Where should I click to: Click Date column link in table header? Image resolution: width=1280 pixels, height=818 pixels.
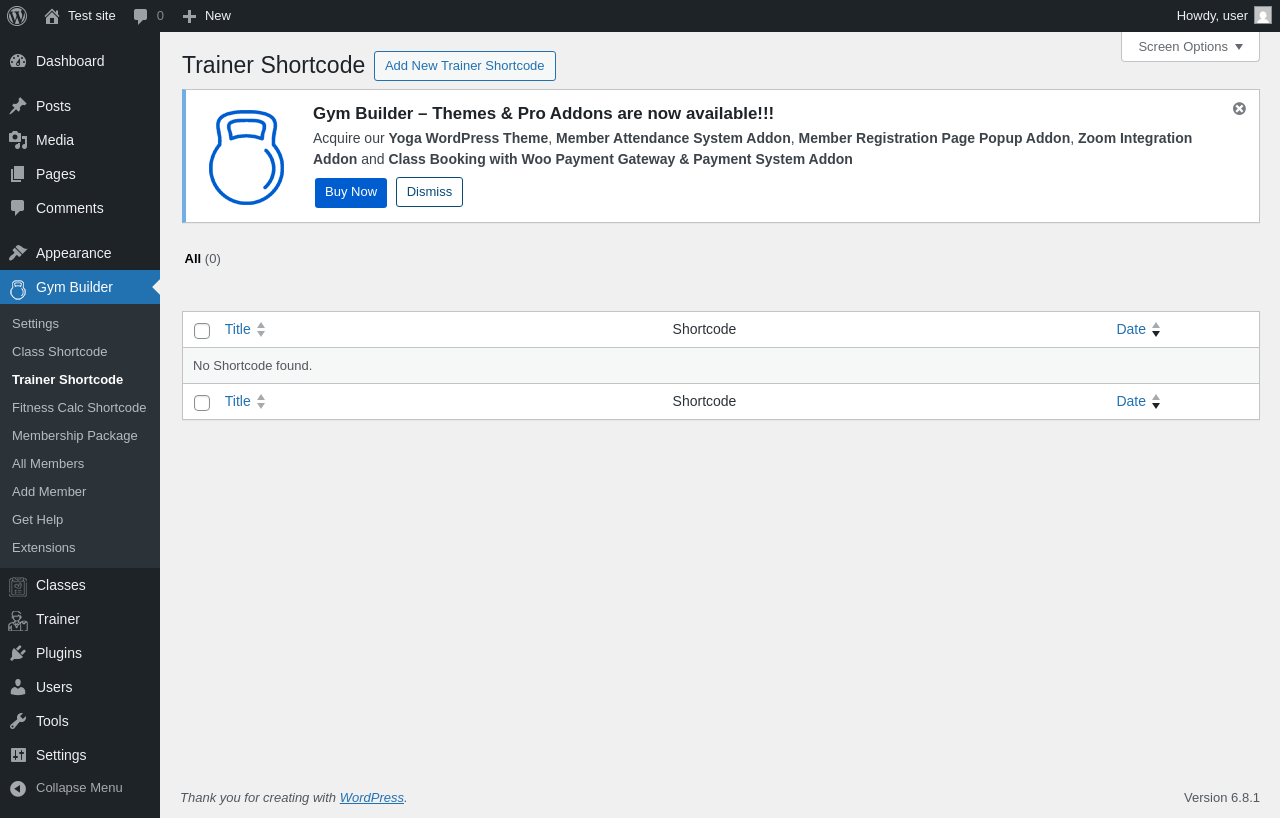tap(1131, 329)
